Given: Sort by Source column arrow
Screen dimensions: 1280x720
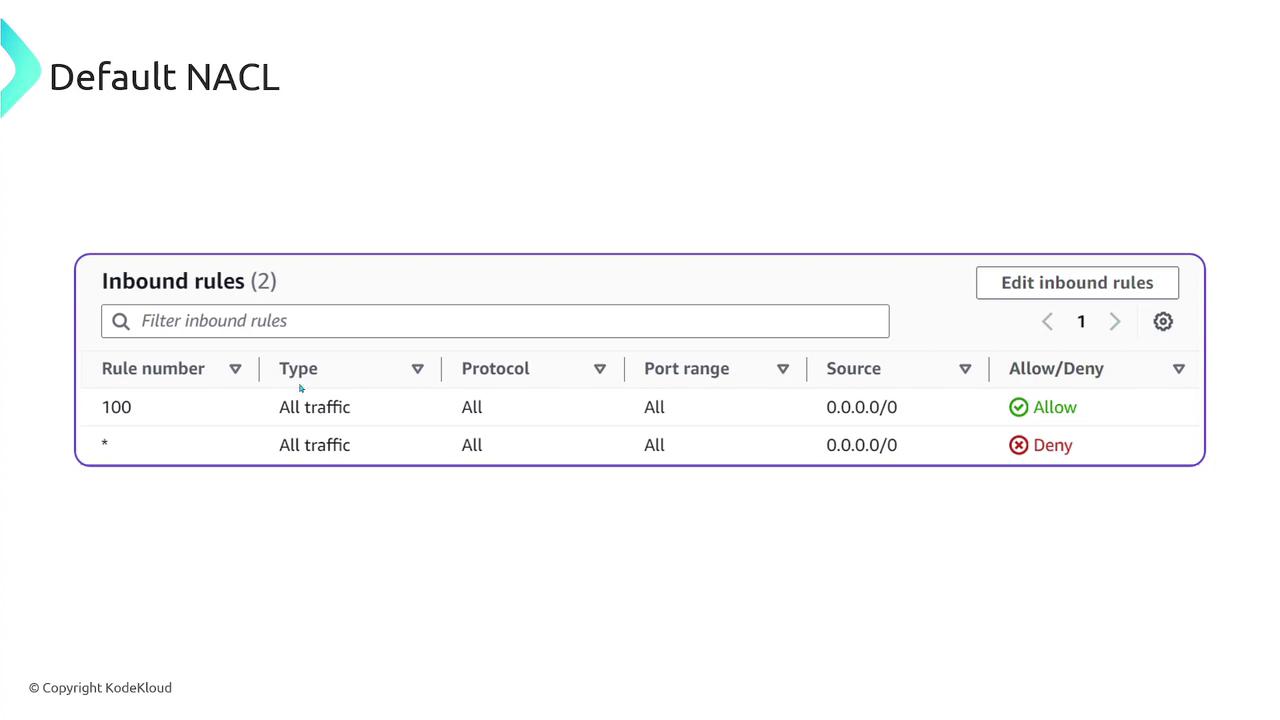Looking at the screenshot, I should [965, 369].
